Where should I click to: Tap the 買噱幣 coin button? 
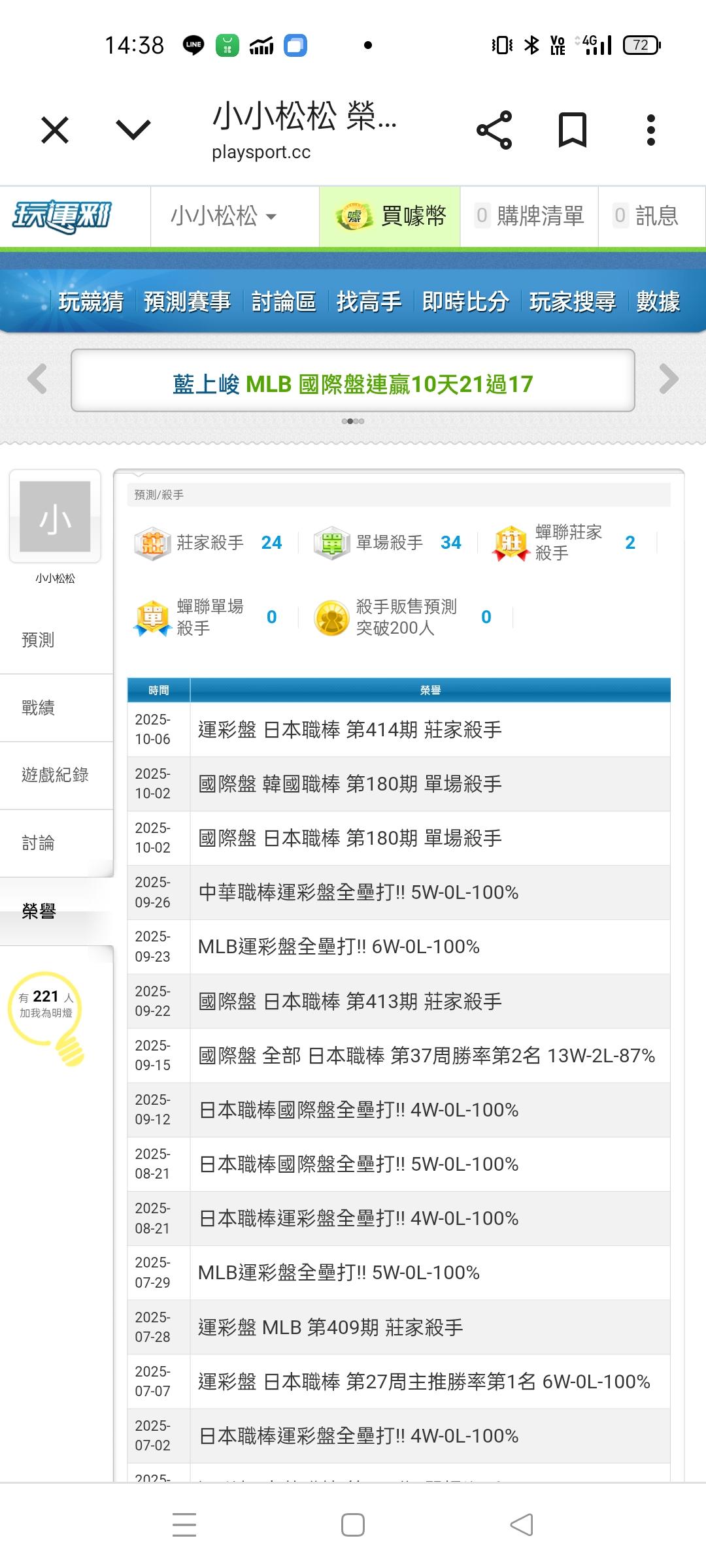pyautogui.click(x=390, y=216)
